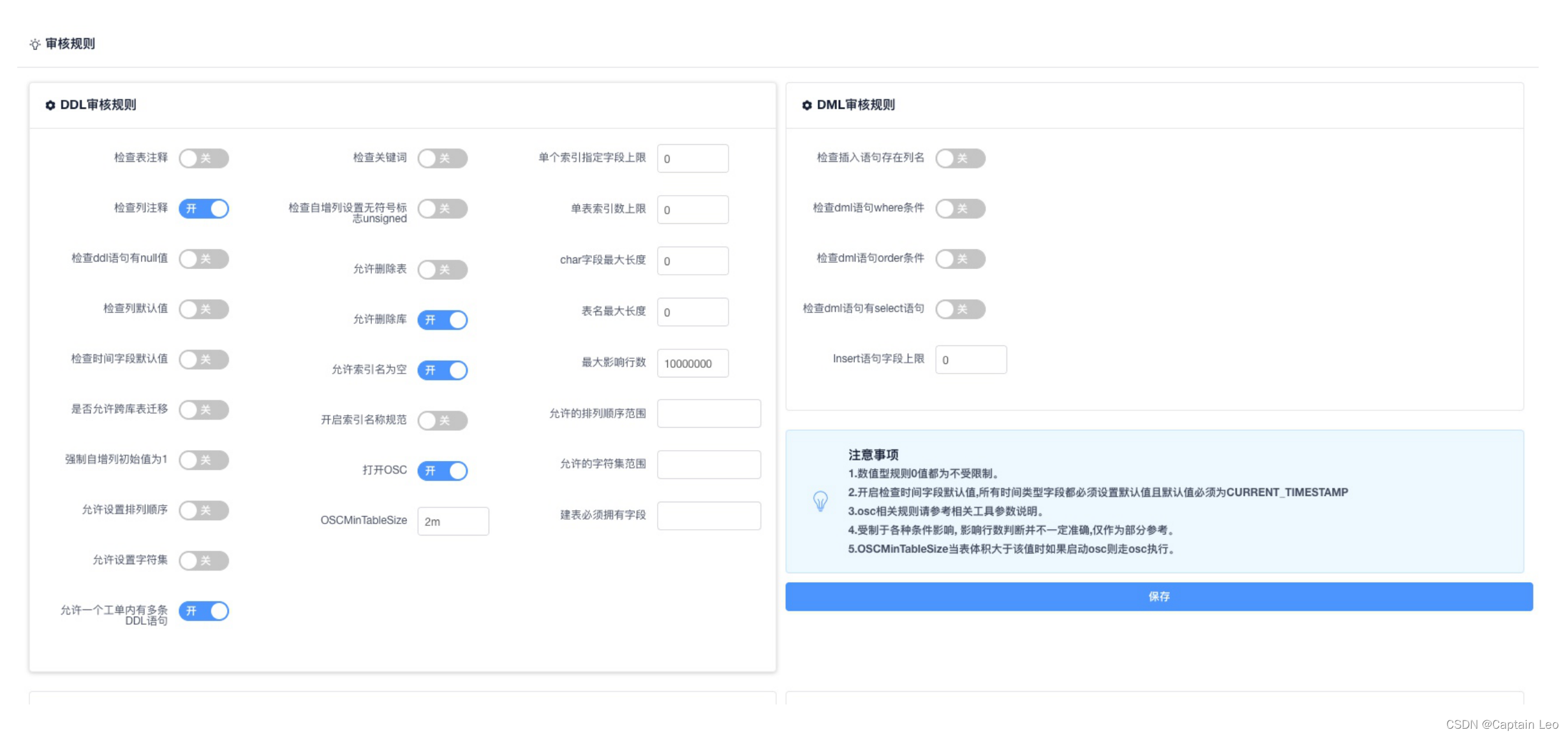Enable 允许设置字符集 switch

pos(203,560)
